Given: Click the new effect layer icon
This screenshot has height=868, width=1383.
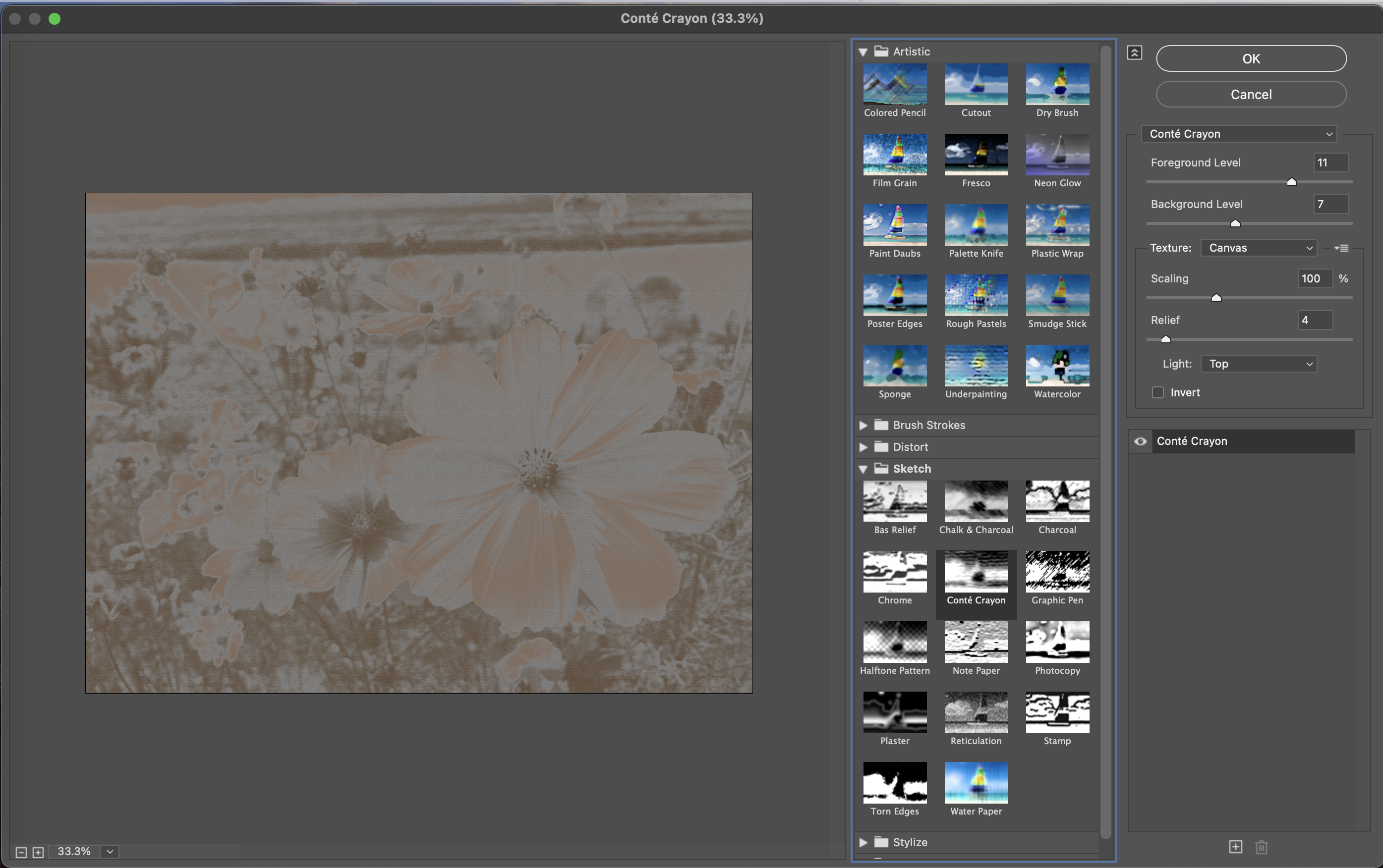Looking at the screenshot, I should tap(1235, 847).
